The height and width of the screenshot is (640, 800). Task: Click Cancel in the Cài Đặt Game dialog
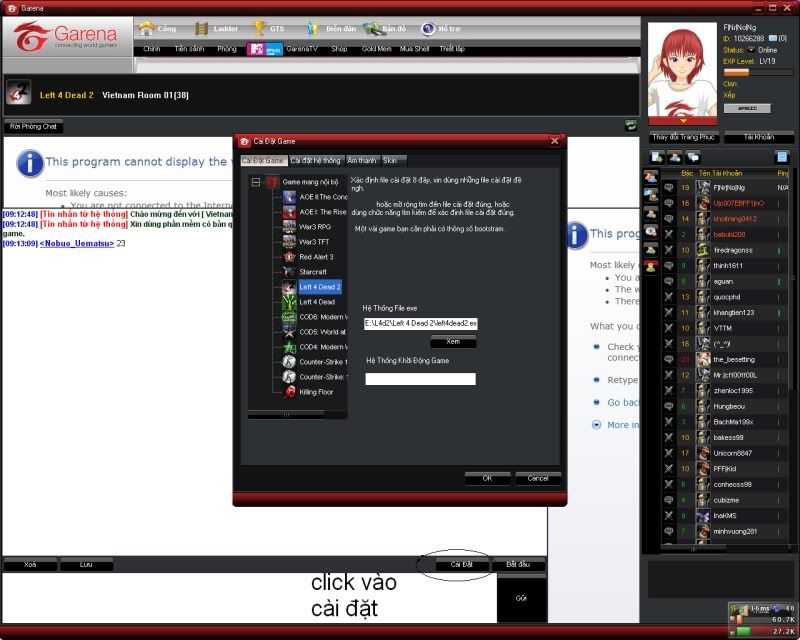pos(538,479)
